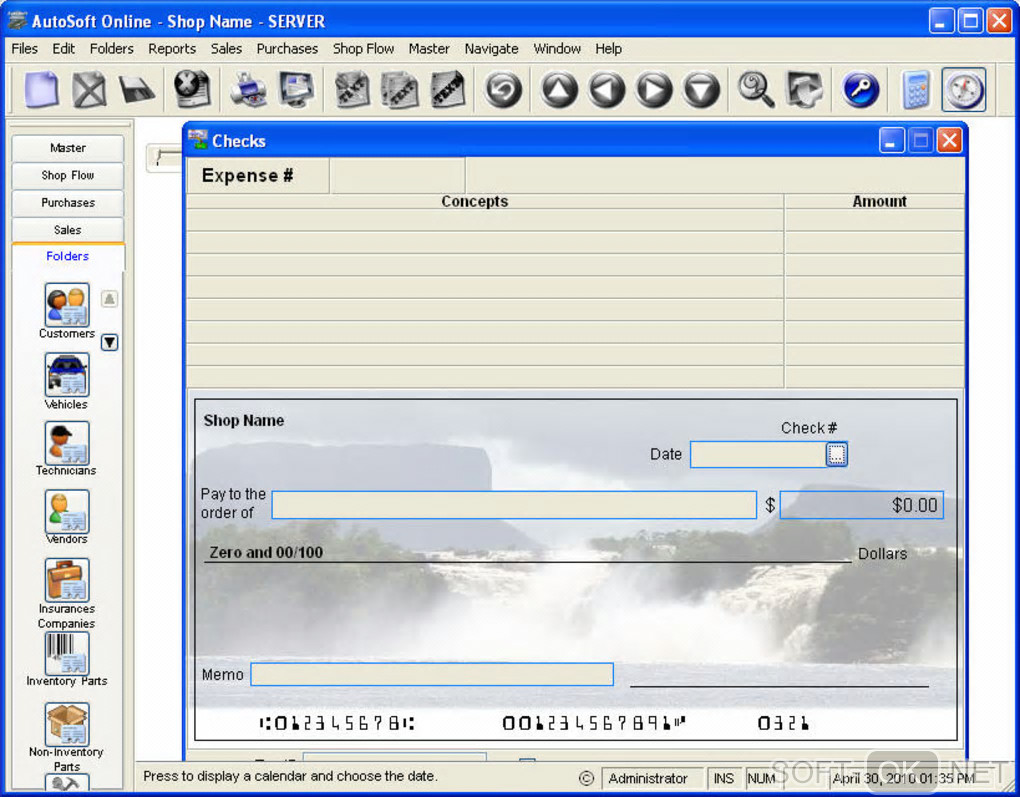
Task: Click the folder with arrow icon
Action: click(805, 89)
